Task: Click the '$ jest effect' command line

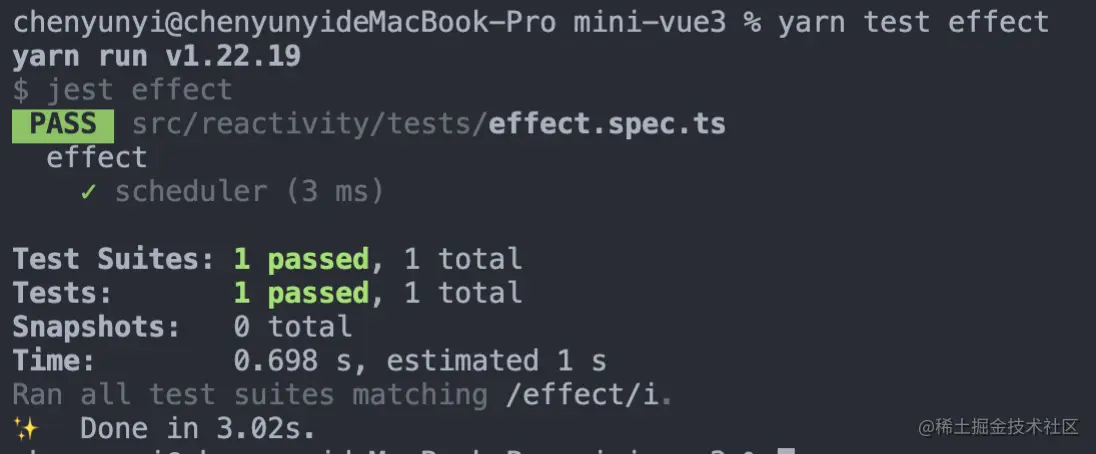Action: click(122, 90)
